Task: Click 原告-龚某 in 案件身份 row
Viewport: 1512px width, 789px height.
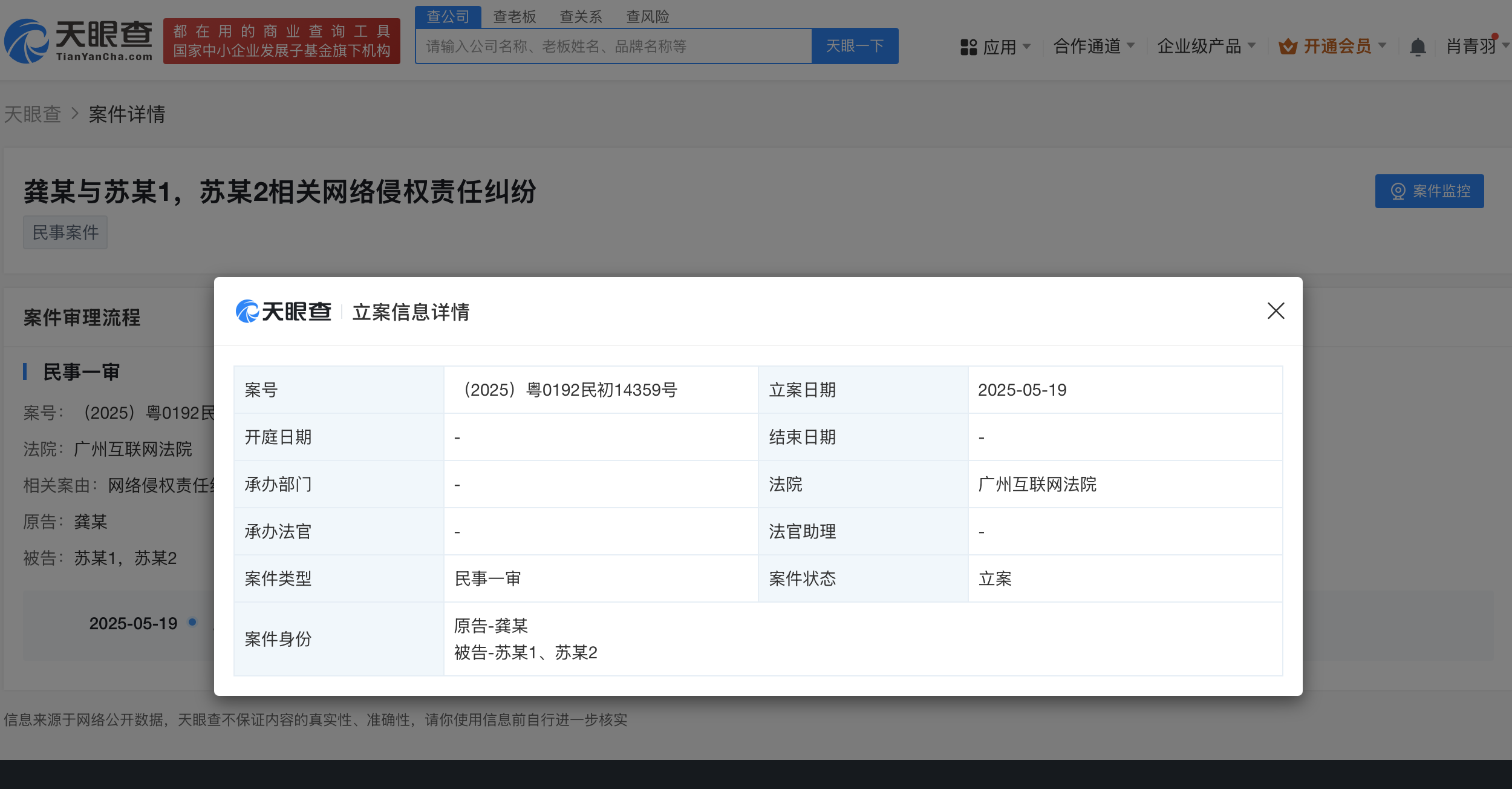Action: pyautogui.click(x=491, y=626)
